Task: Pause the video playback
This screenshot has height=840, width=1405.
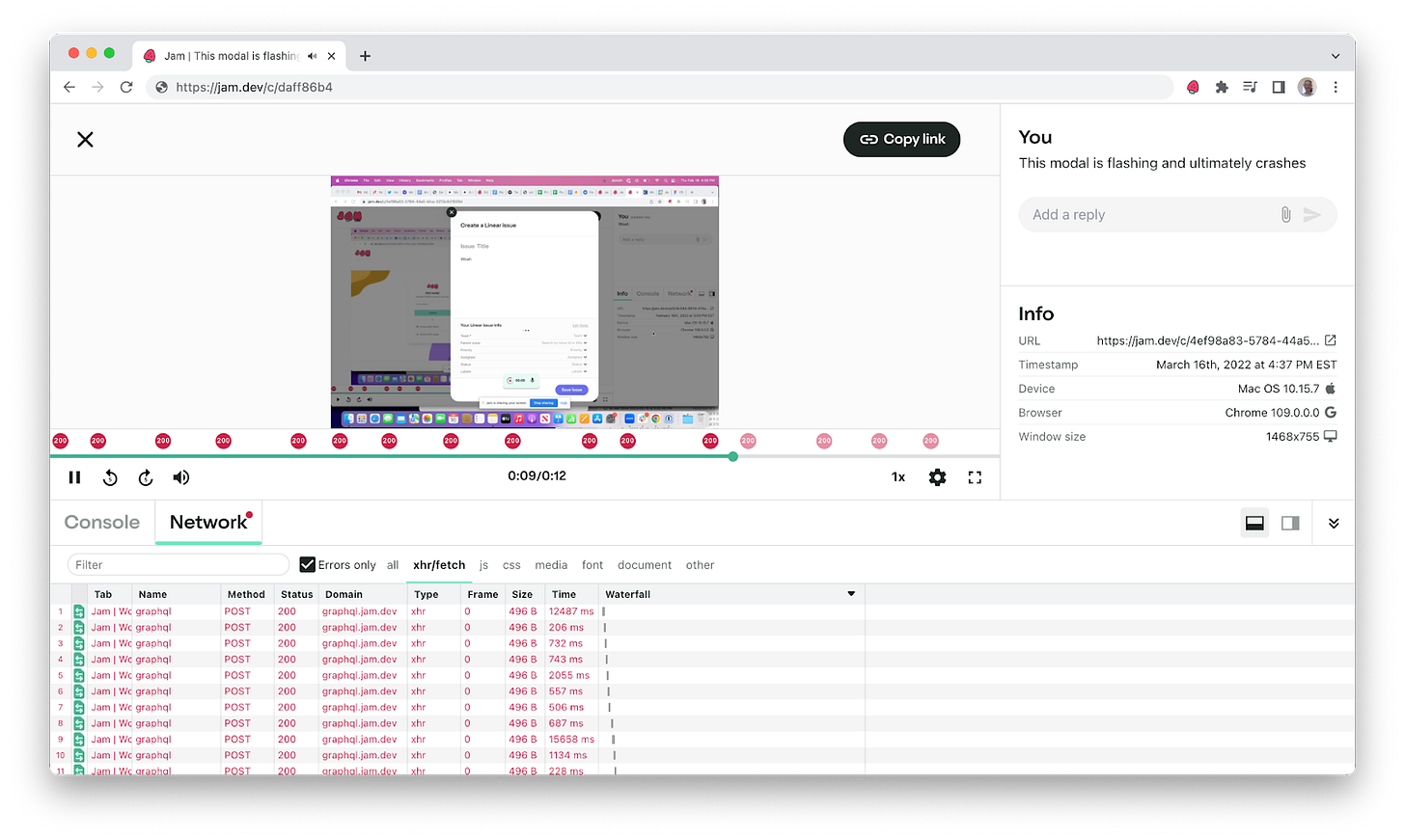Action: tap(74, 477)
